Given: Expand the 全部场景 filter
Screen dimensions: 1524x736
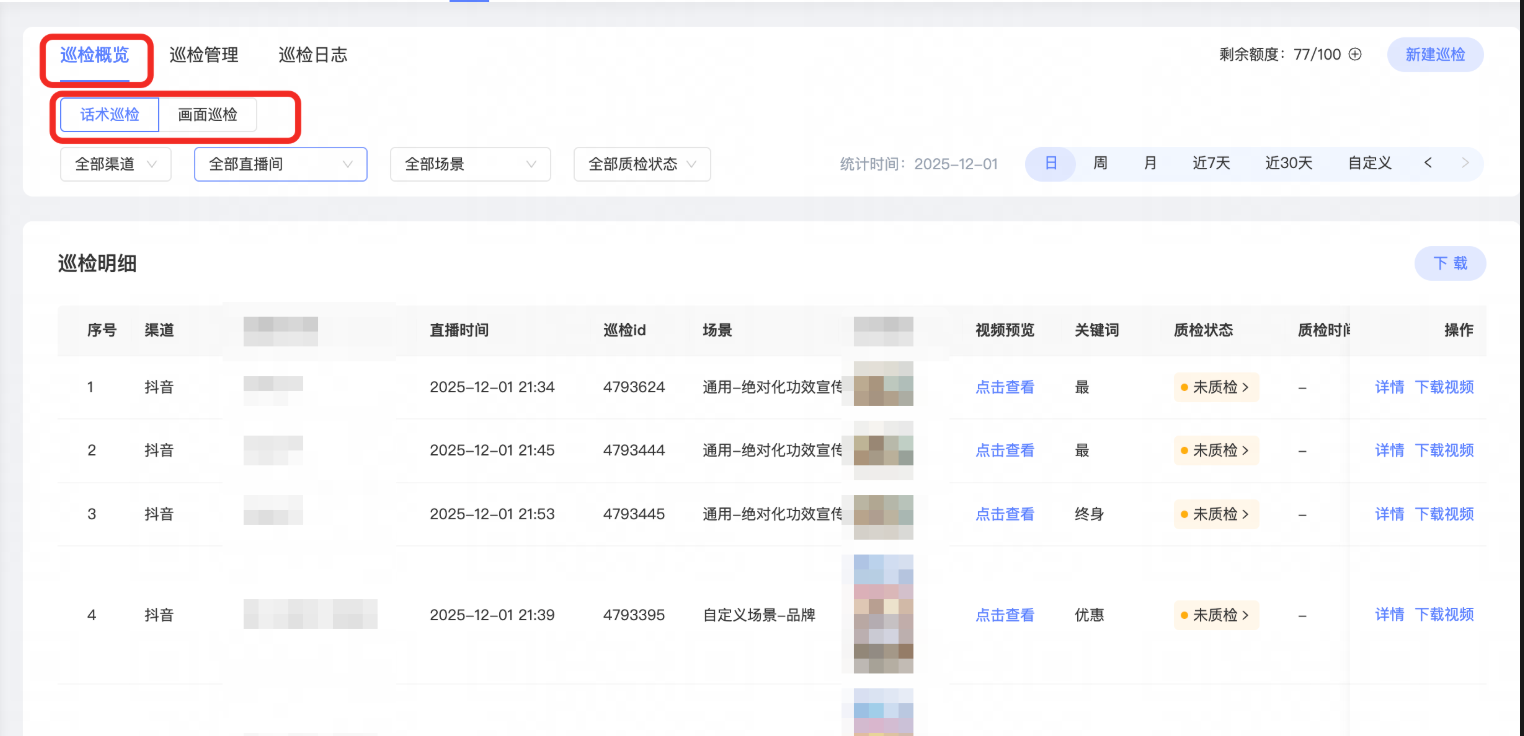Looking at the screenshot, I should [x=470, y=164].
